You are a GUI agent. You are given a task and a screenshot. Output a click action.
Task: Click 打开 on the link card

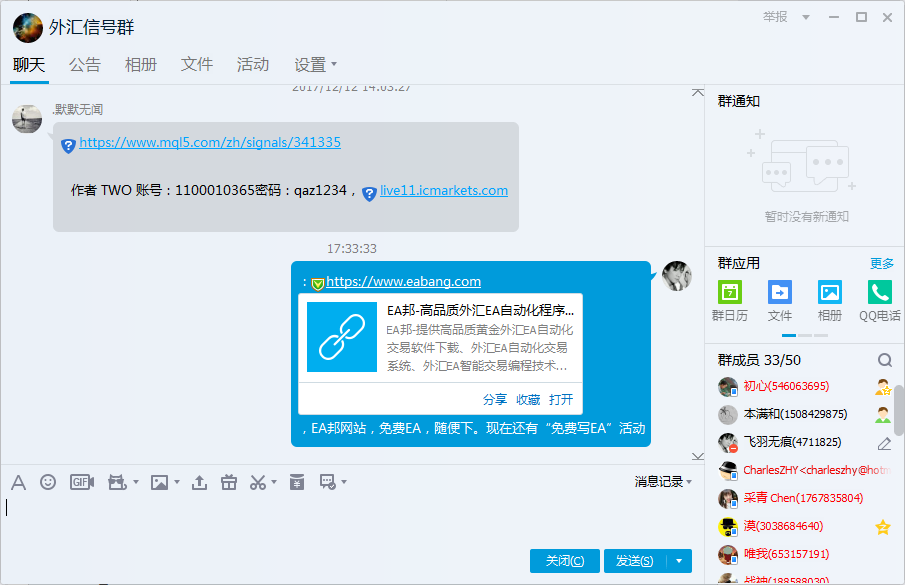[x=561, y=399]
